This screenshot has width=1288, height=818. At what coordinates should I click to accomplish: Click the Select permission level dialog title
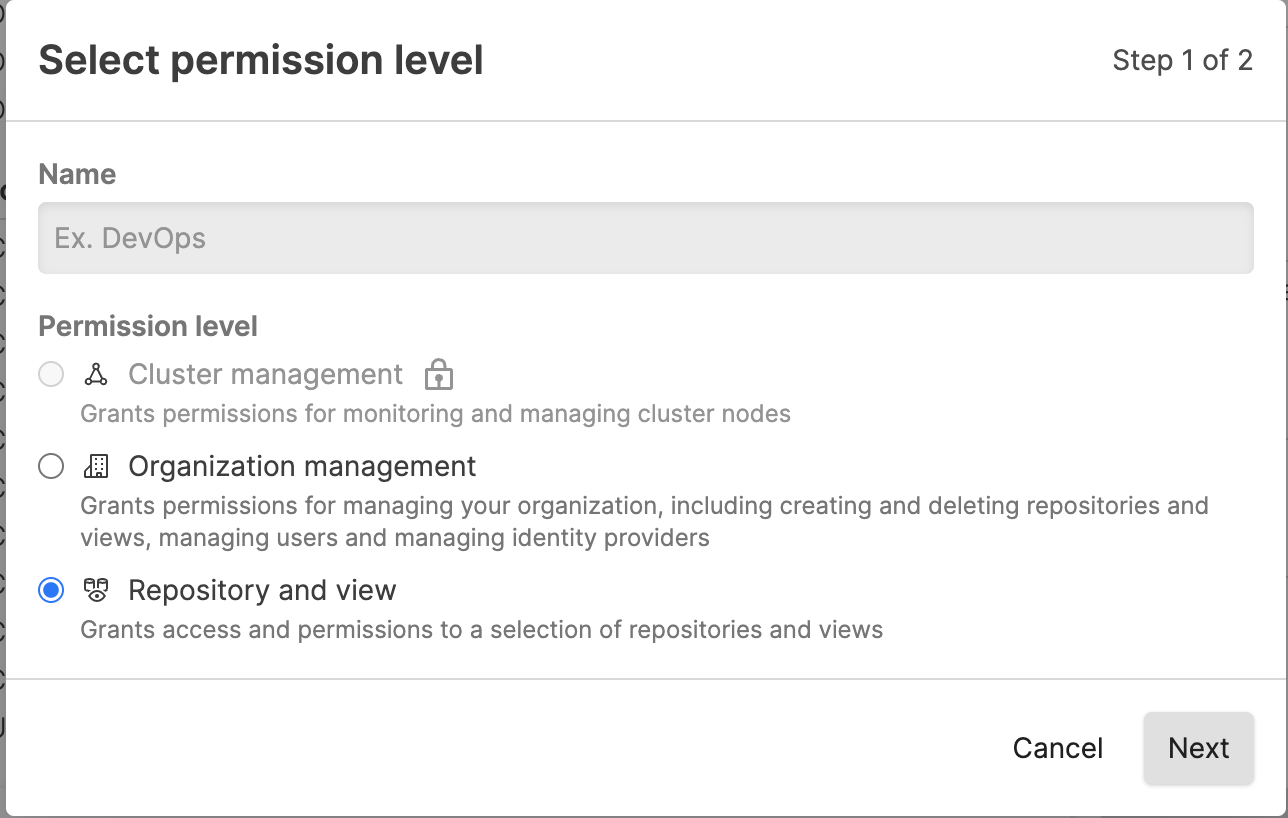click(x=260, y=60)
